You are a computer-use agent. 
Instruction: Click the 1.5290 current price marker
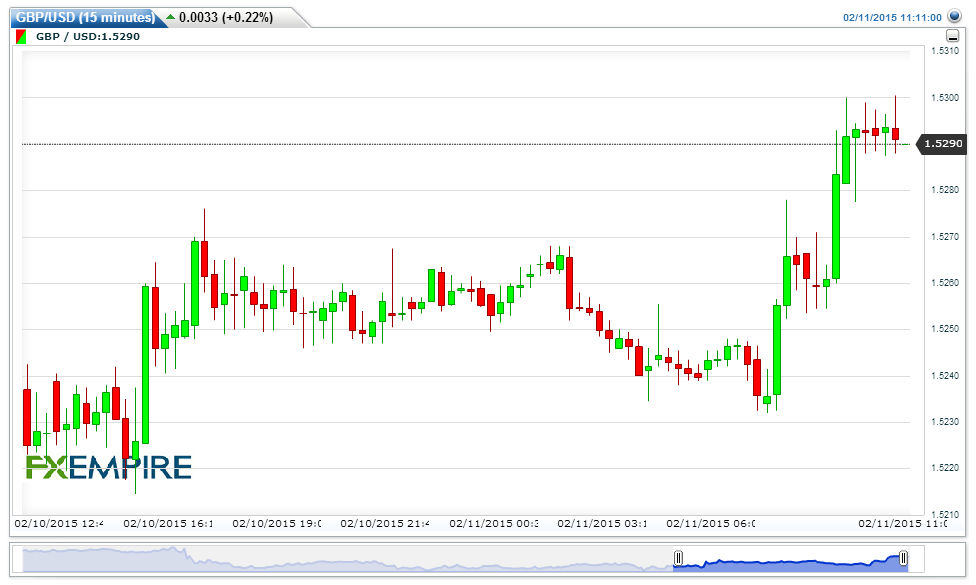942,144
